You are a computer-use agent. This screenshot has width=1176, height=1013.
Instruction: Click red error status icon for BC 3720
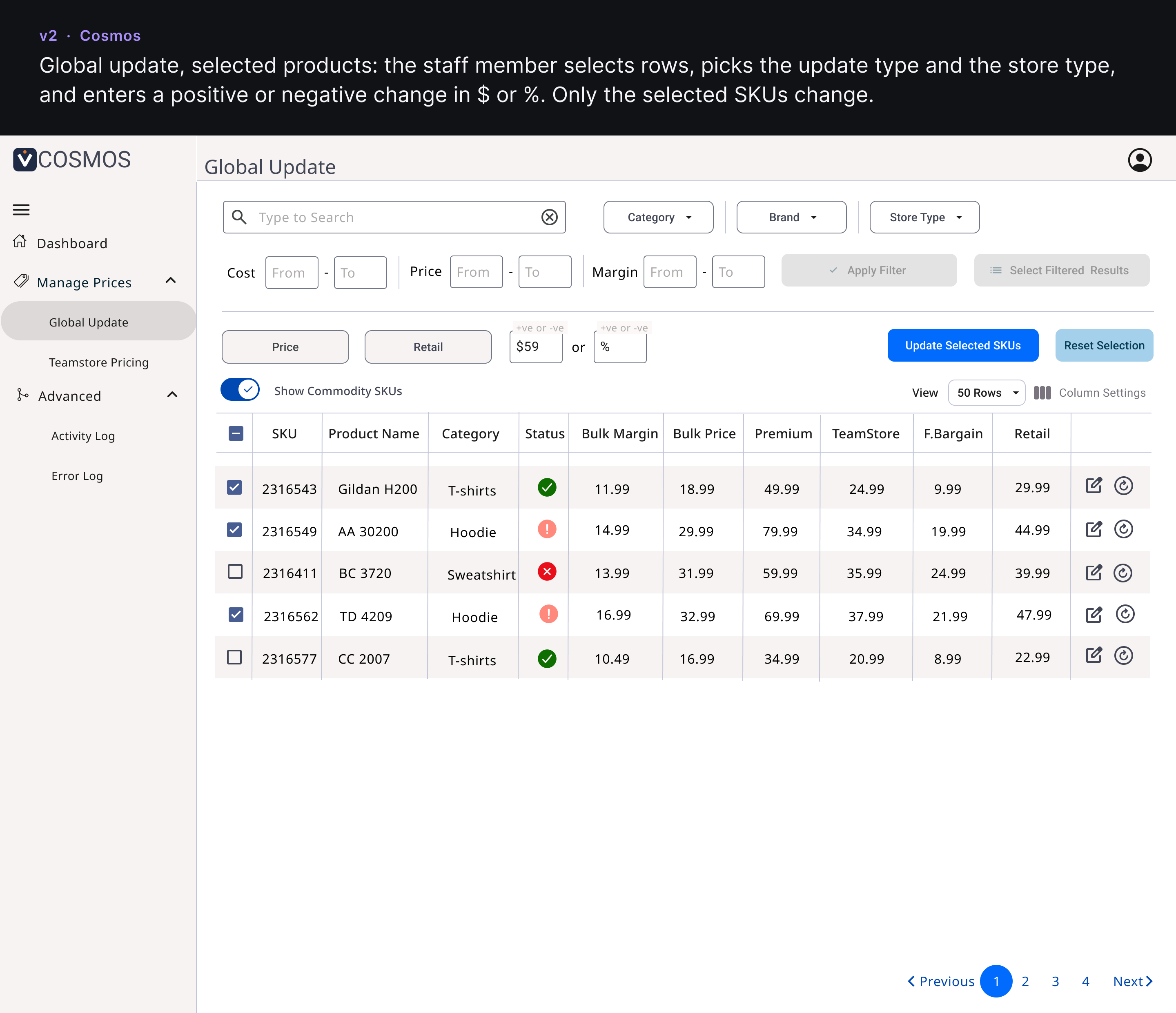pos(547,572)
